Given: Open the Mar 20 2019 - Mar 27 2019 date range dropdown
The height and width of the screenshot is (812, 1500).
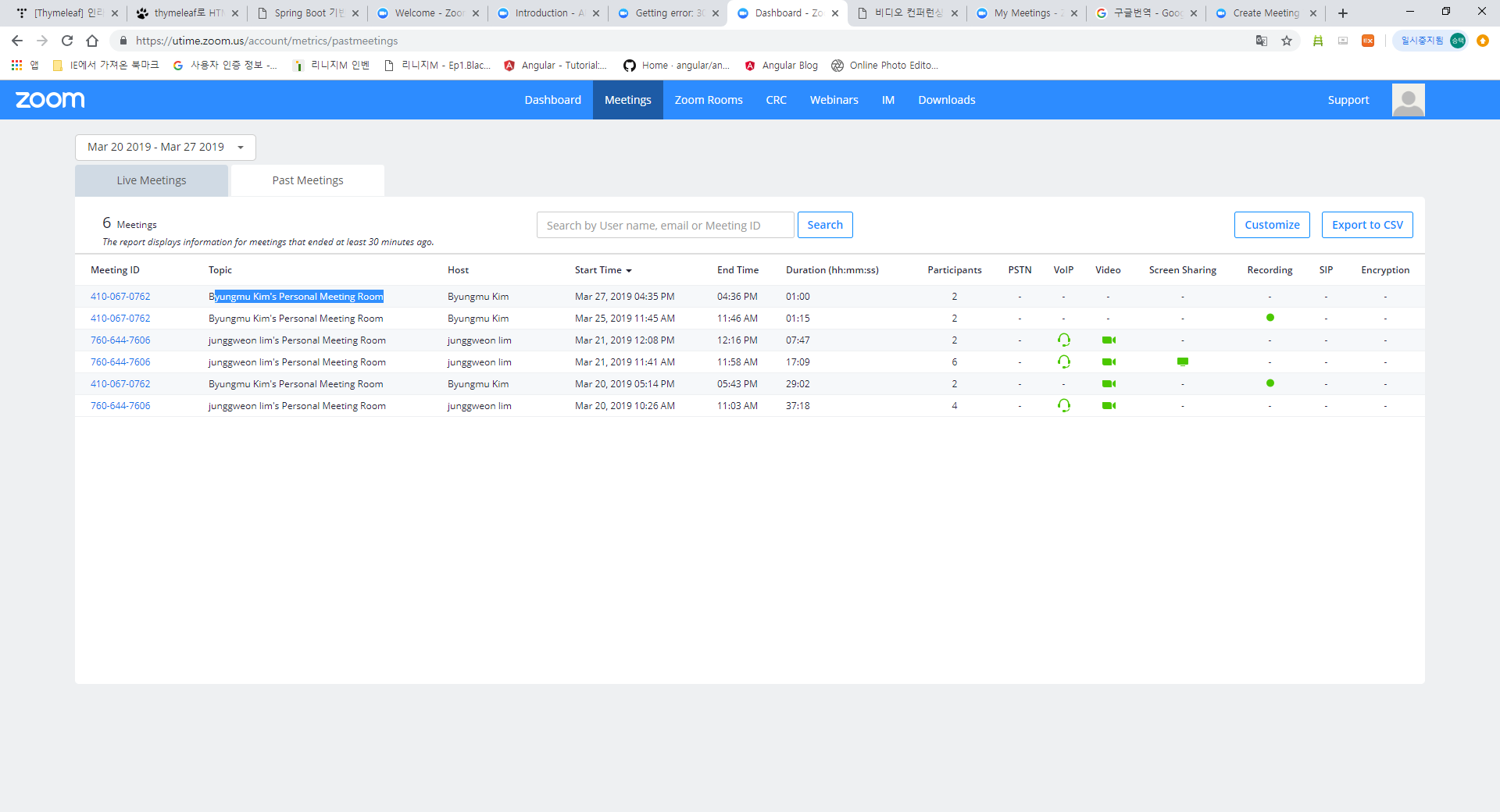Looking at the screenshot, I should click(166, 148).
